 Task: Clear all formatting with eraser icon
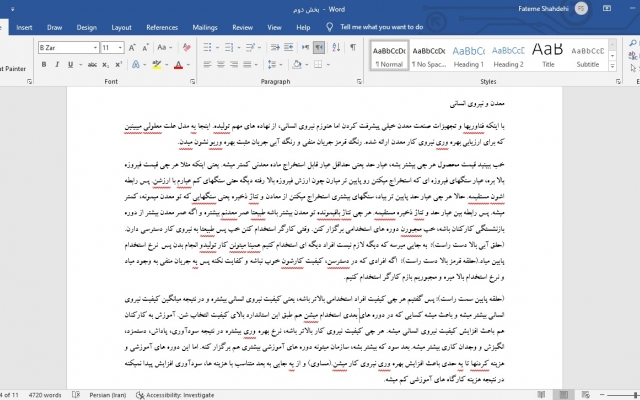pyautogui.click(x=187, y=48)
